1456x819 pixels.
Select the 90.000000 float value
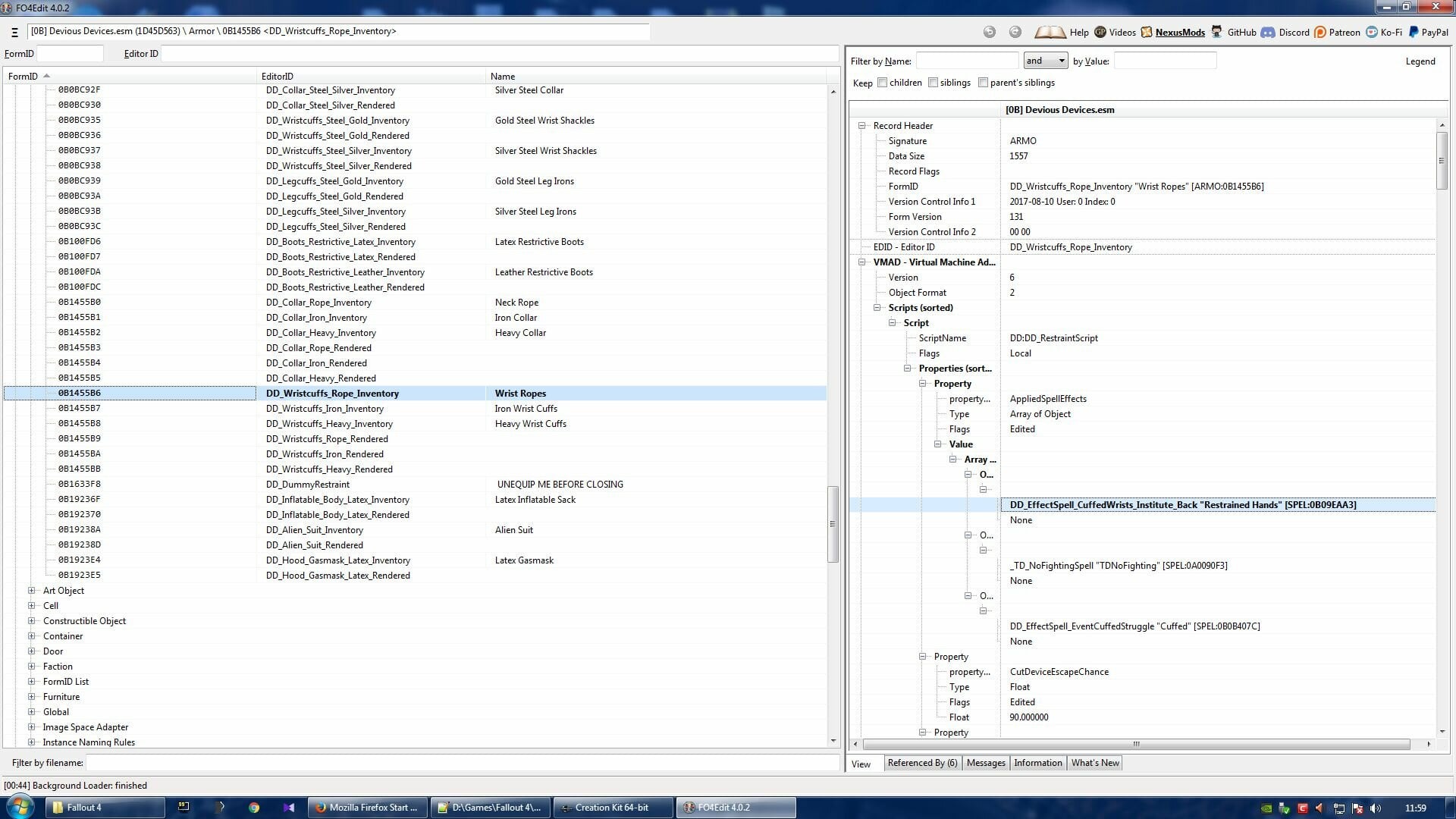[1029, 717]
